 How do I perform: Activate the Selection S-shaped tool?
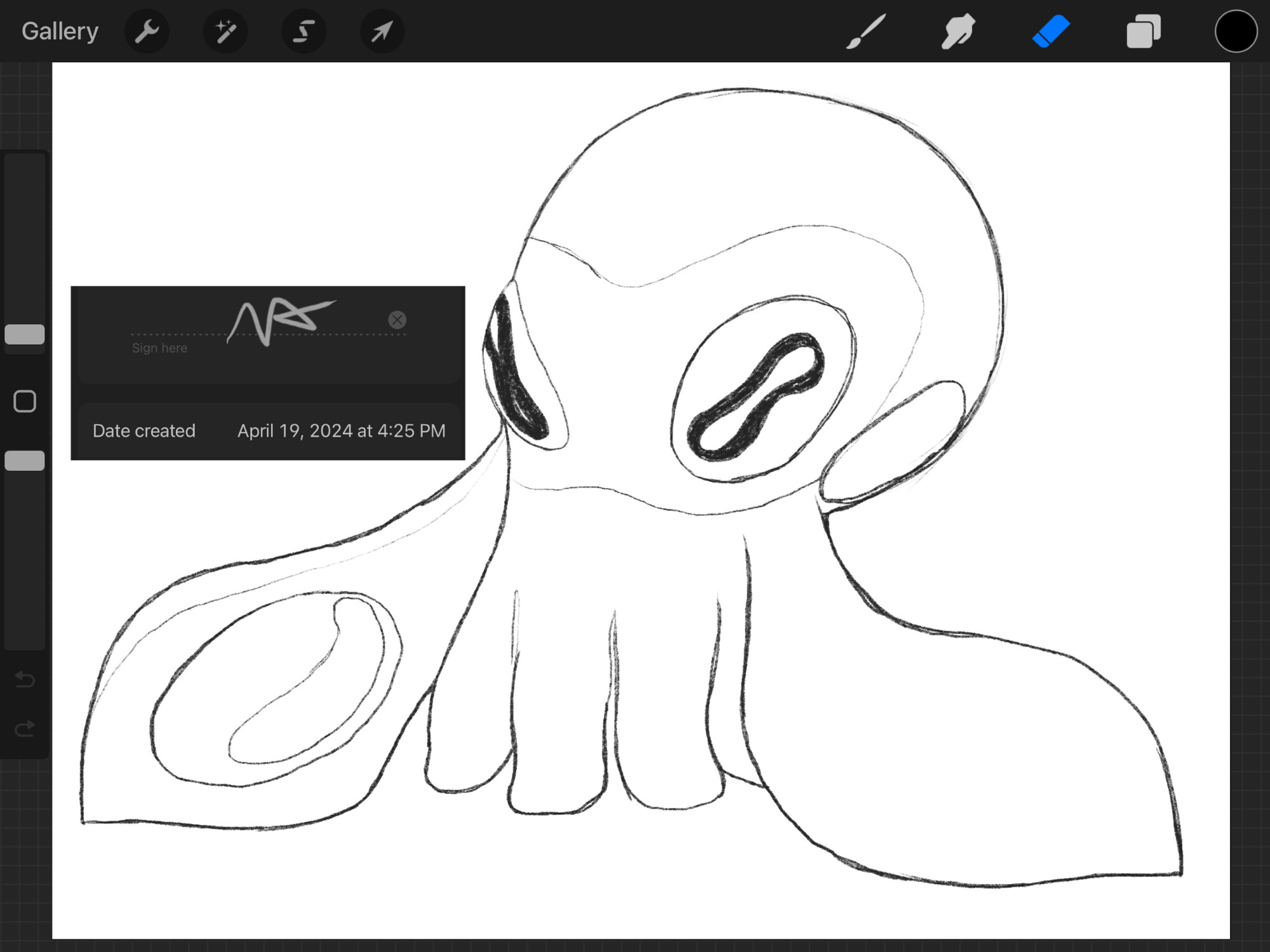[304, 31]
